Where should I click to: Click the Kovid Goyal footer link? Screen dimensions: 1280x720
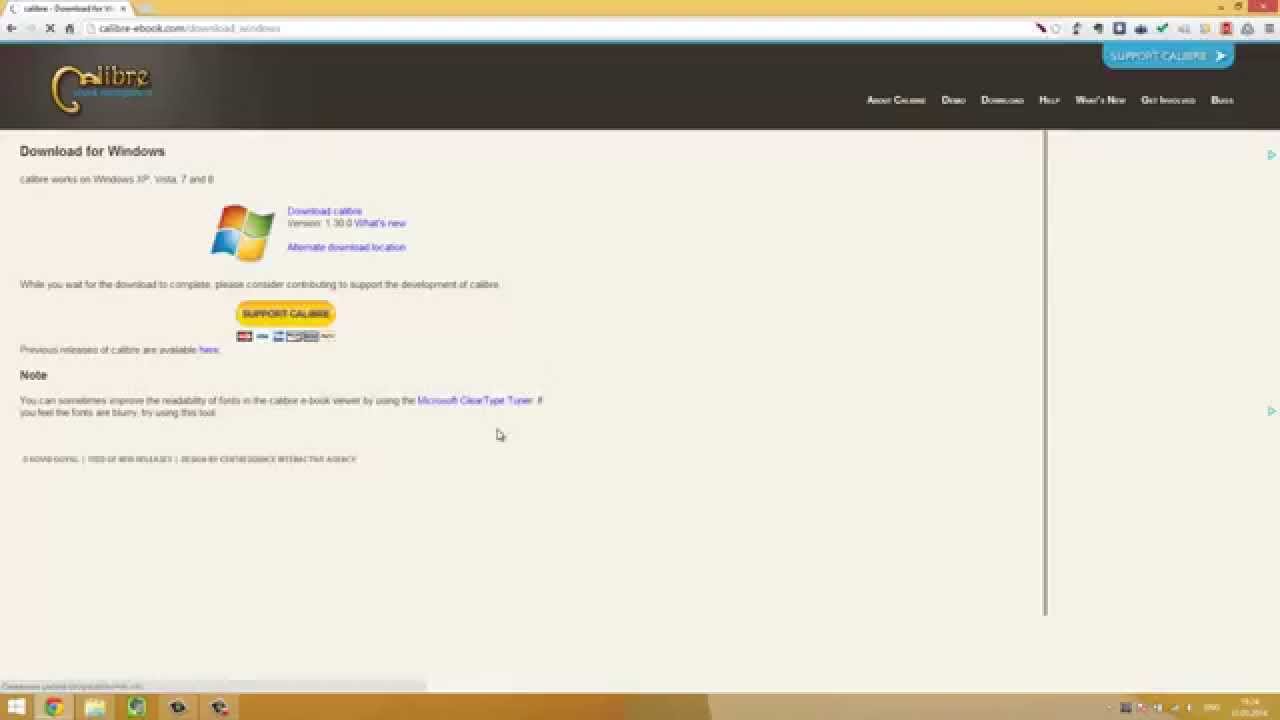(50, 459)
